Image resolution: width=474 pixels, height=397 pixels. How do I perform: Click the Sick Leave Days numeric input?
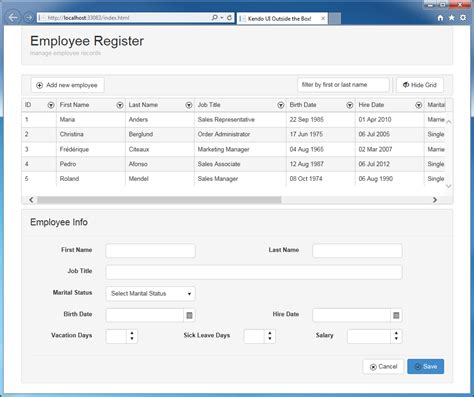click(254, 336)
